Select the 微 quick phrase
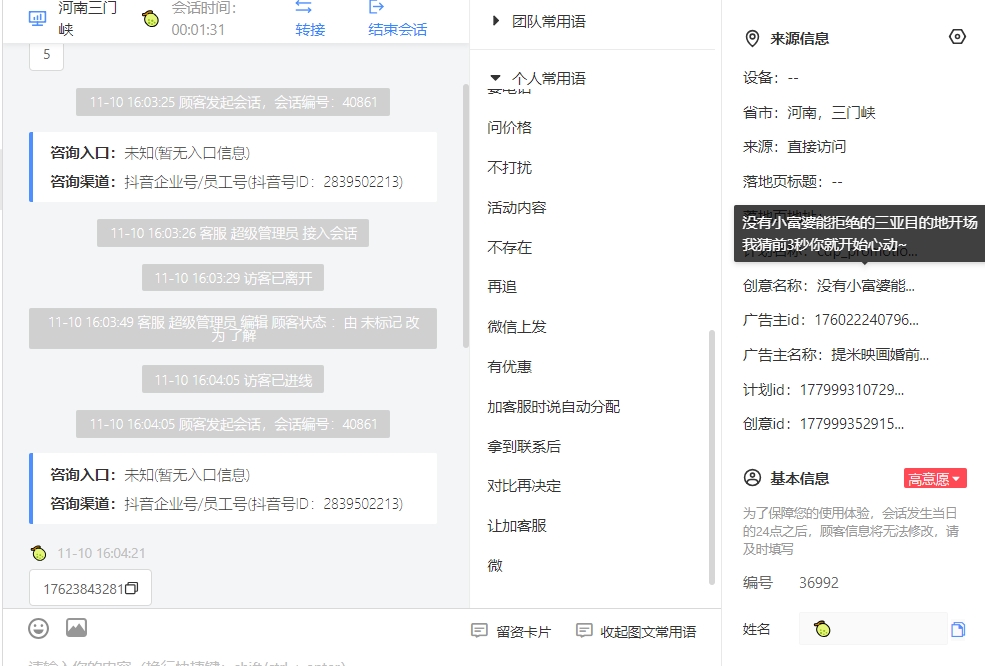Image resolution: width=985 pixels, height=666 pixels. [x=495, y=565]
